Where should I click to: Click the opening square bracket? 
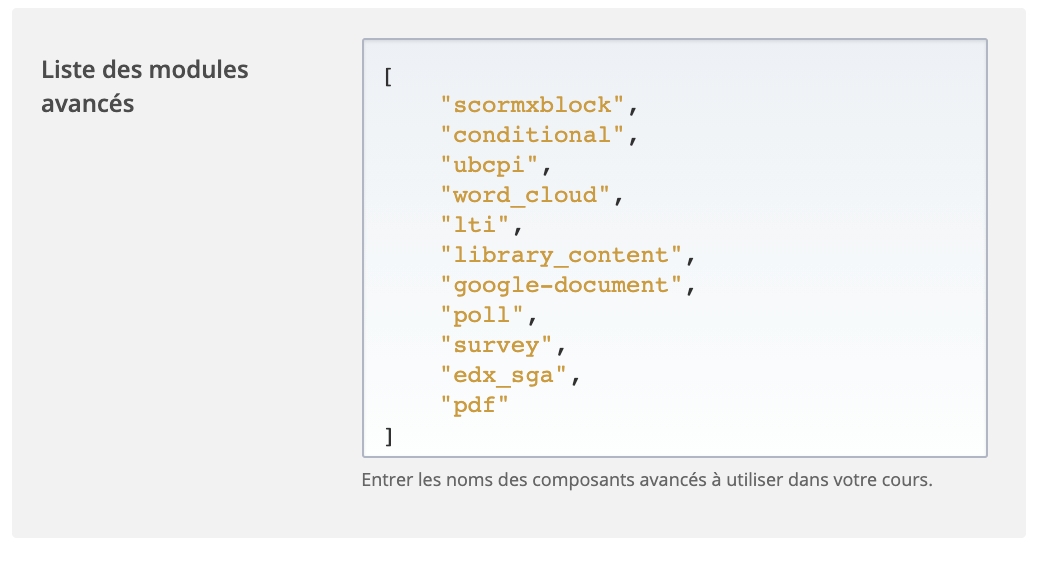[388, 77]
